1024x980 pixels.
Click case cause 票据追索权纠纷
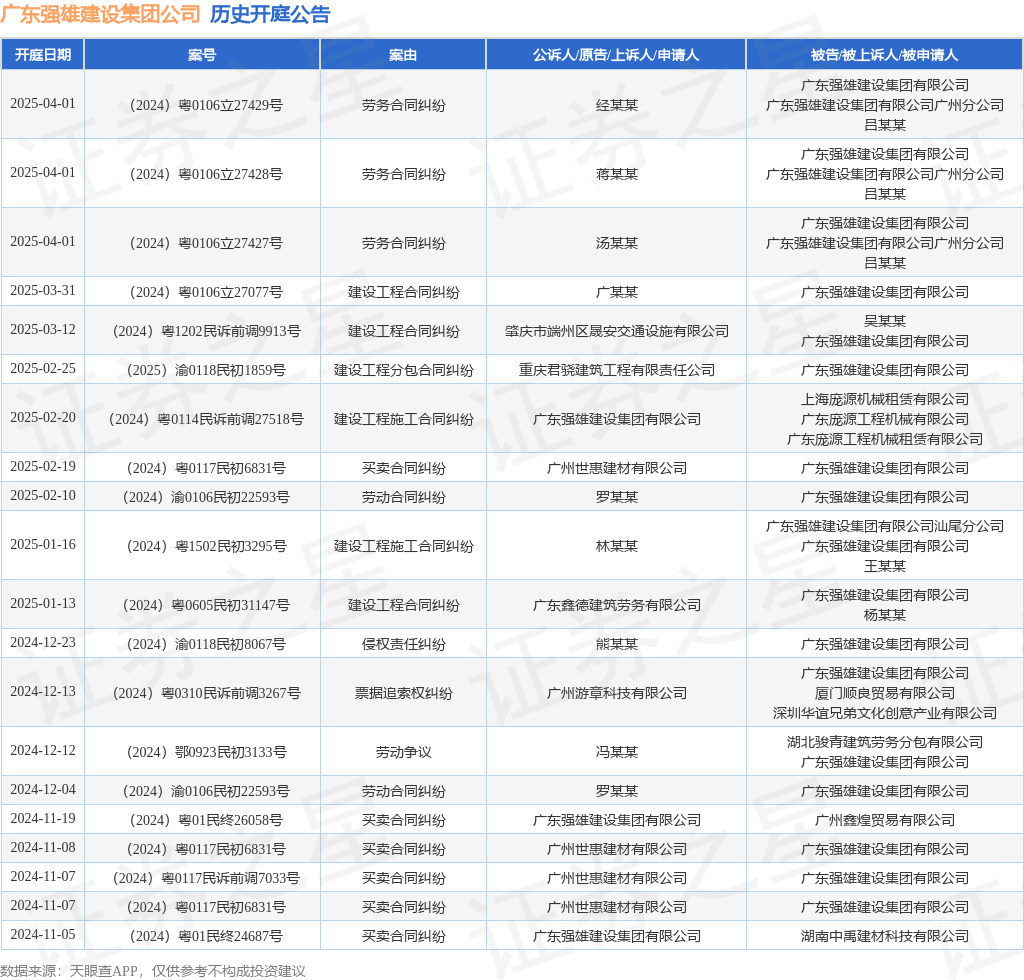[404, 693]
